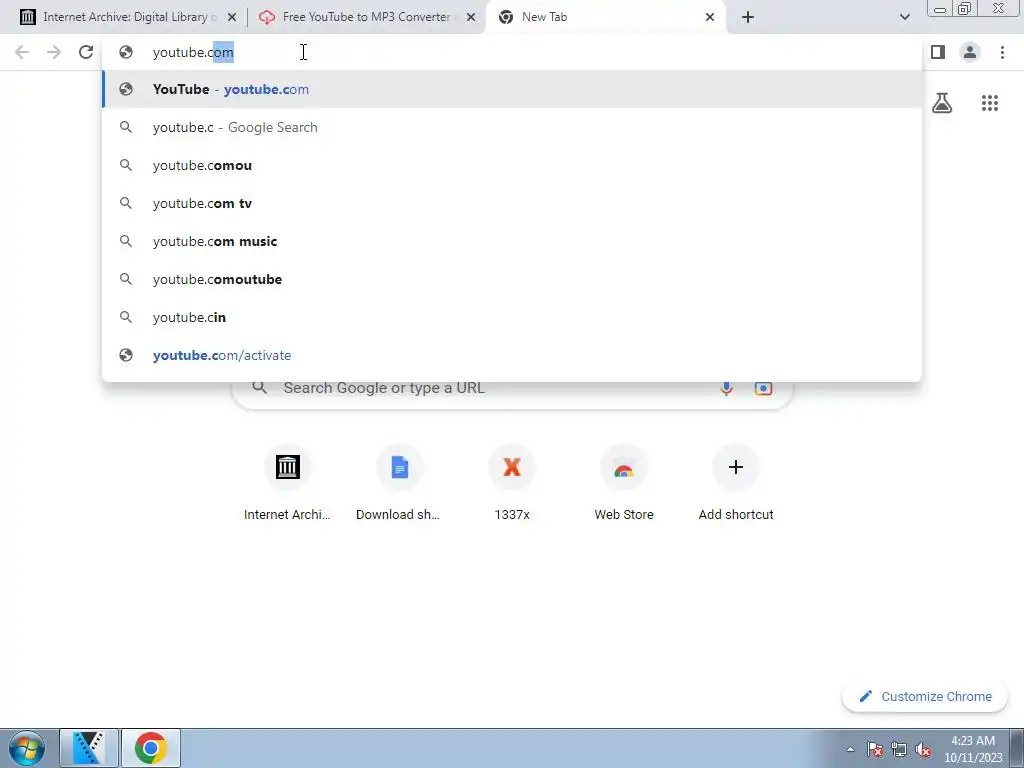Select the YouTube - youtube.com suggestion

[512, 89]
